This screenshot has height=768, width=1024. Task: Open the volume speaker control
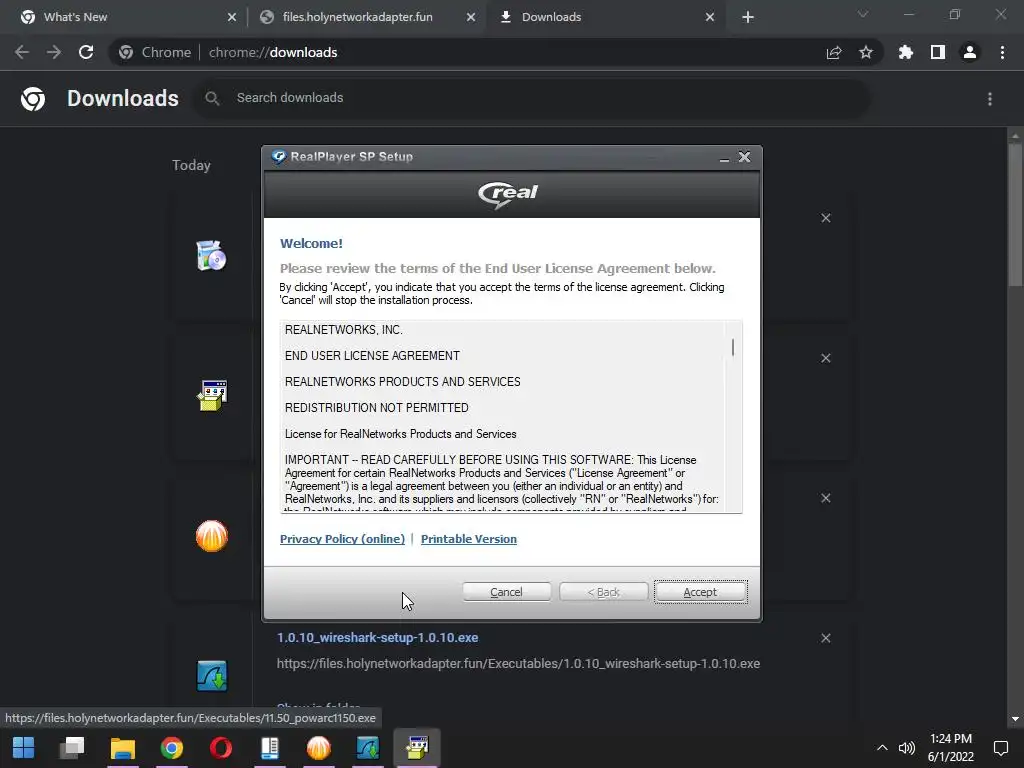click(906, 748)
